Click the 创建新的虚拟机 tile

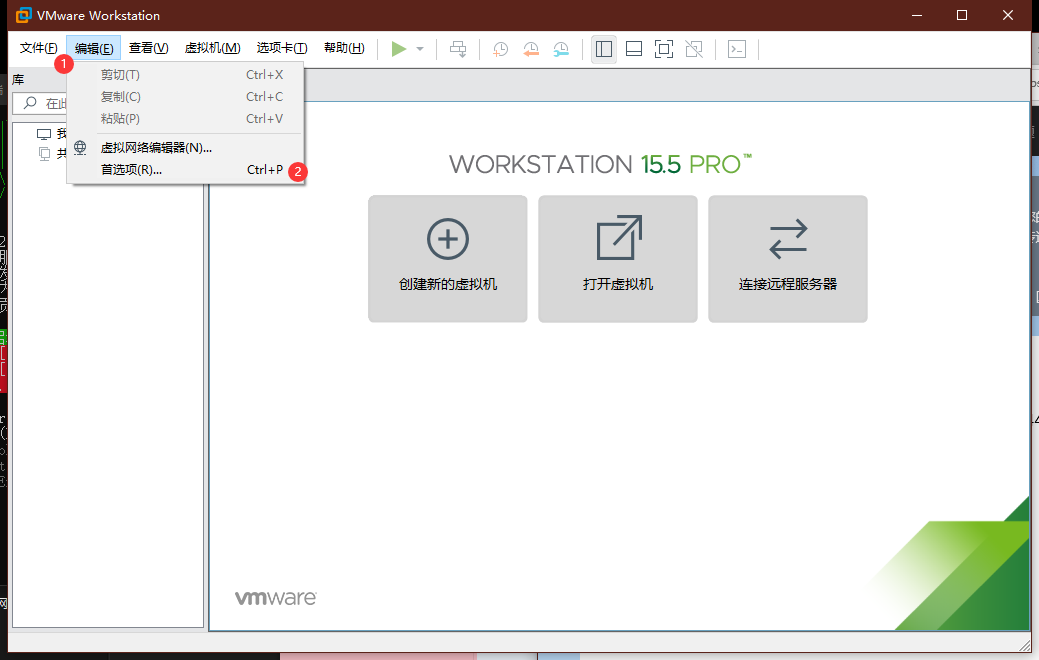coord(448,259)
